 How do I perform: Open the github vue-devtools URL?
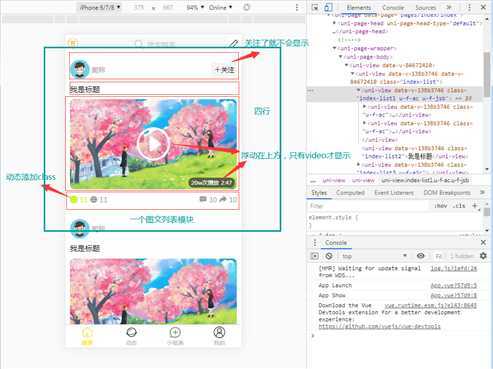tap(379, 326)
